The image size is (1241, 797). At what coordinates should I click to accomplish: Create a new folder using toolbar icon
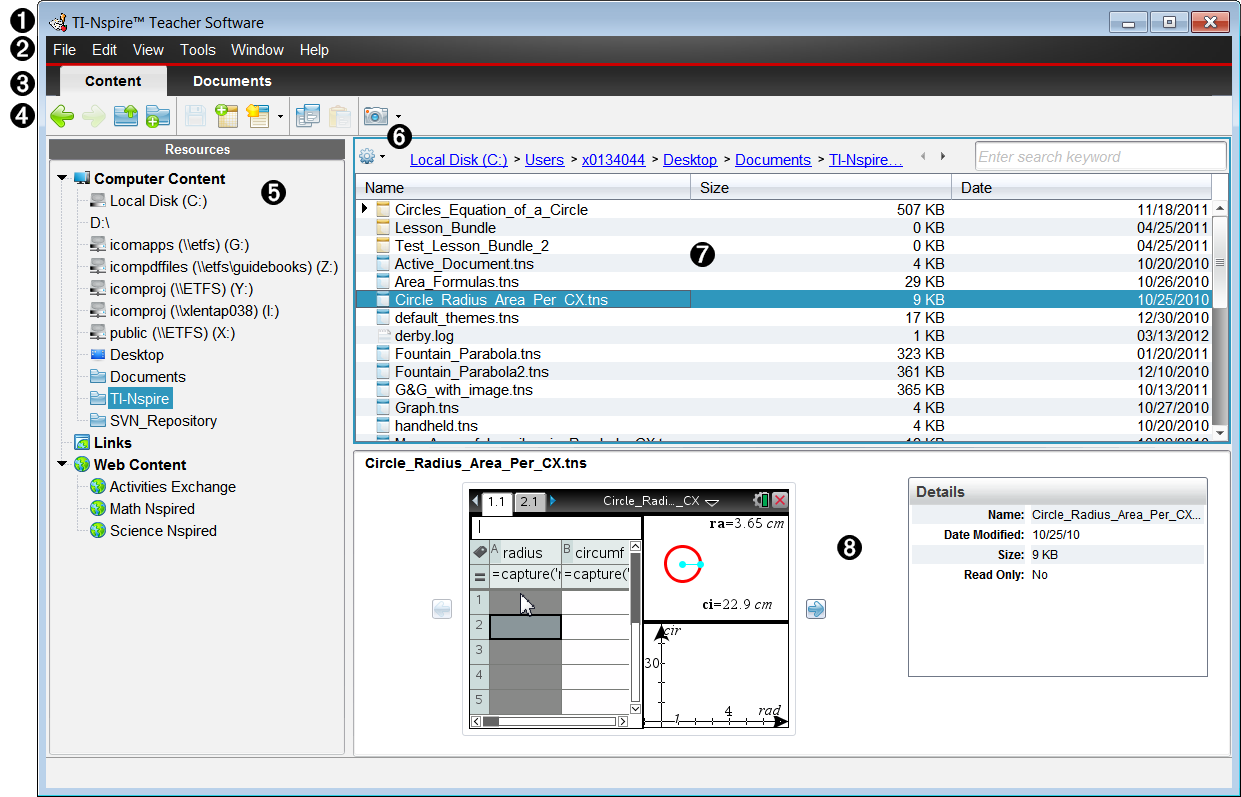(x=158, y=116)
